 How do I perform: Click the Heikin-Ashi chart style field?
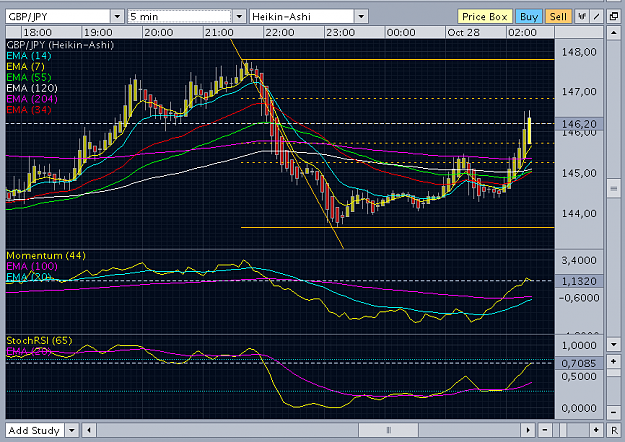pyautogui.click(x=302, y=17)
